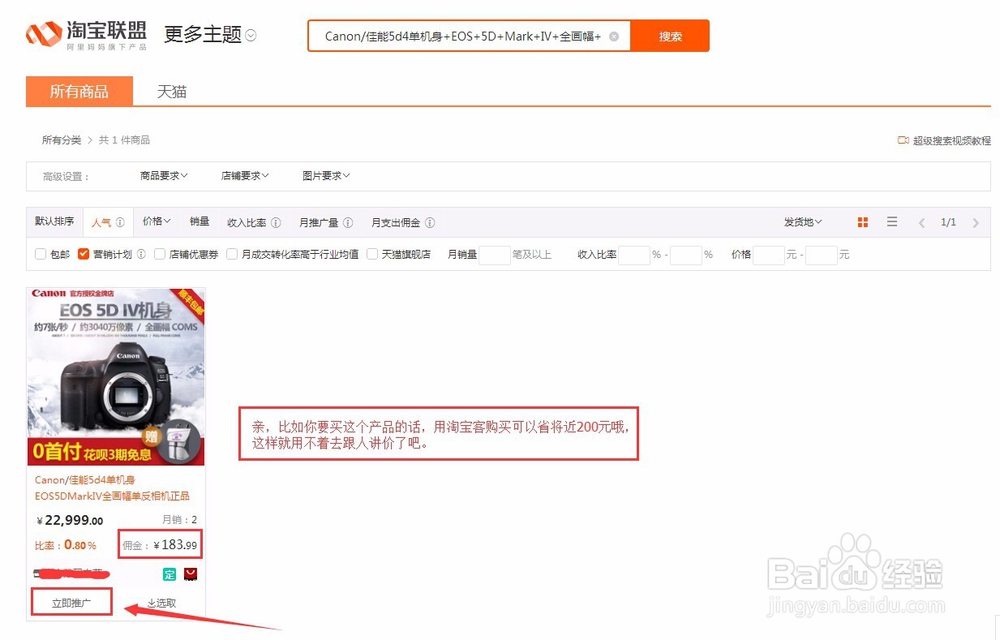This screenshot has height=640, width=1000.
Task: Click the 所有分类 breadcrumb
Action: click(61, 140)
